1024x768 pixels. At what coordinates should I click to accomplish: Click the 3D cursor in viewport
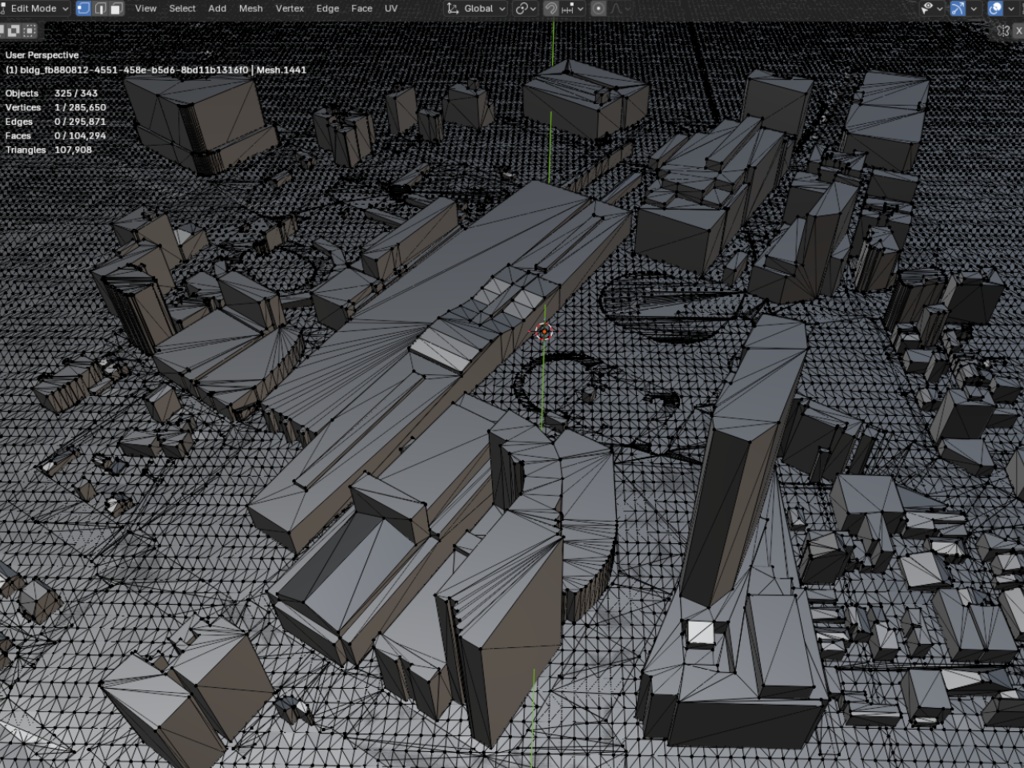click(x=544, y=332)
